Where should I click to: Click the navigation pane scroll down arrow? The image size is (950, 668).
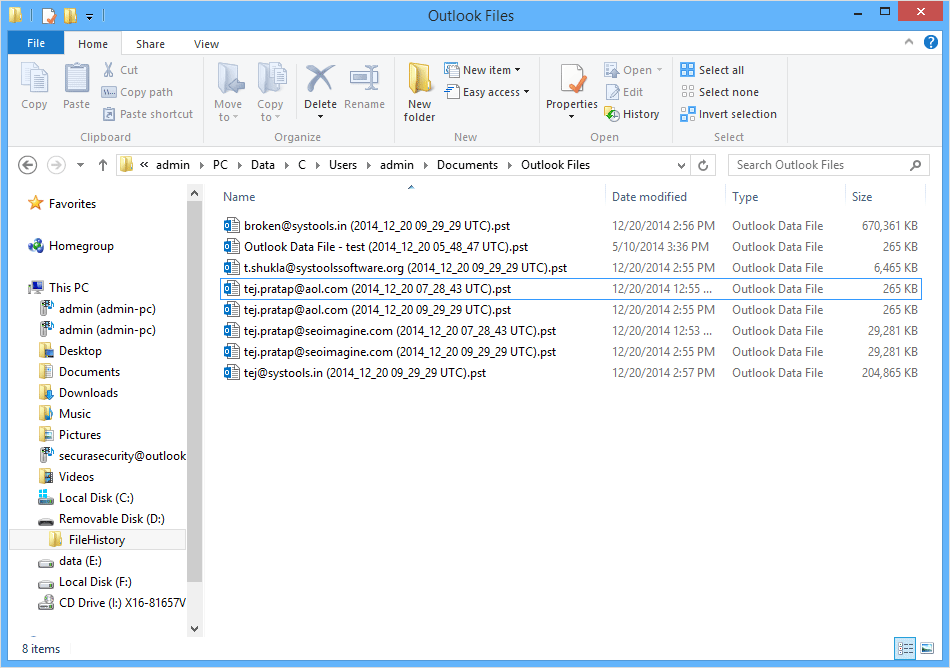(x=194, y=629)
